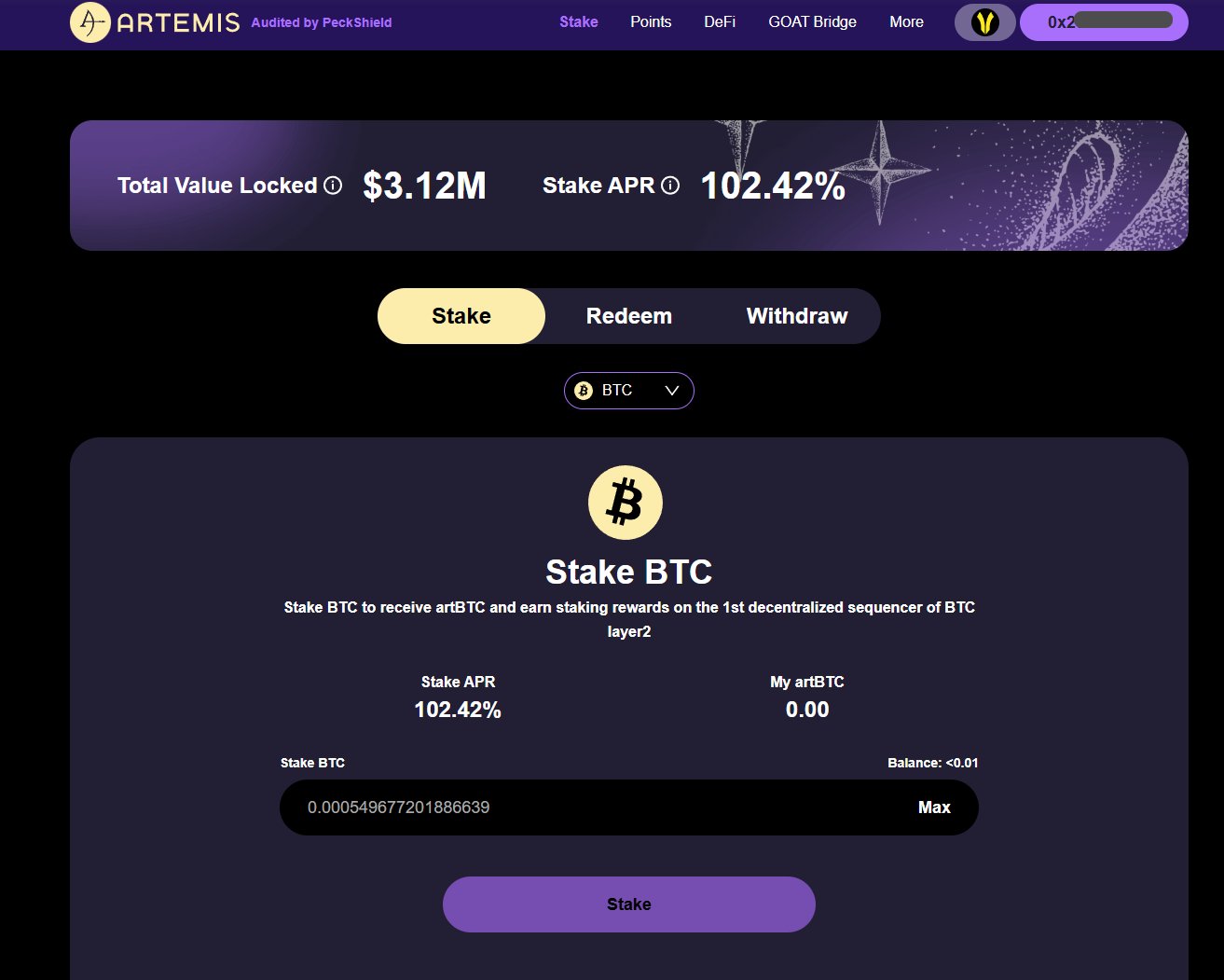The image size is (1224, 980).
Task: Switch to the Stake tab
Action: coord(461,315)
